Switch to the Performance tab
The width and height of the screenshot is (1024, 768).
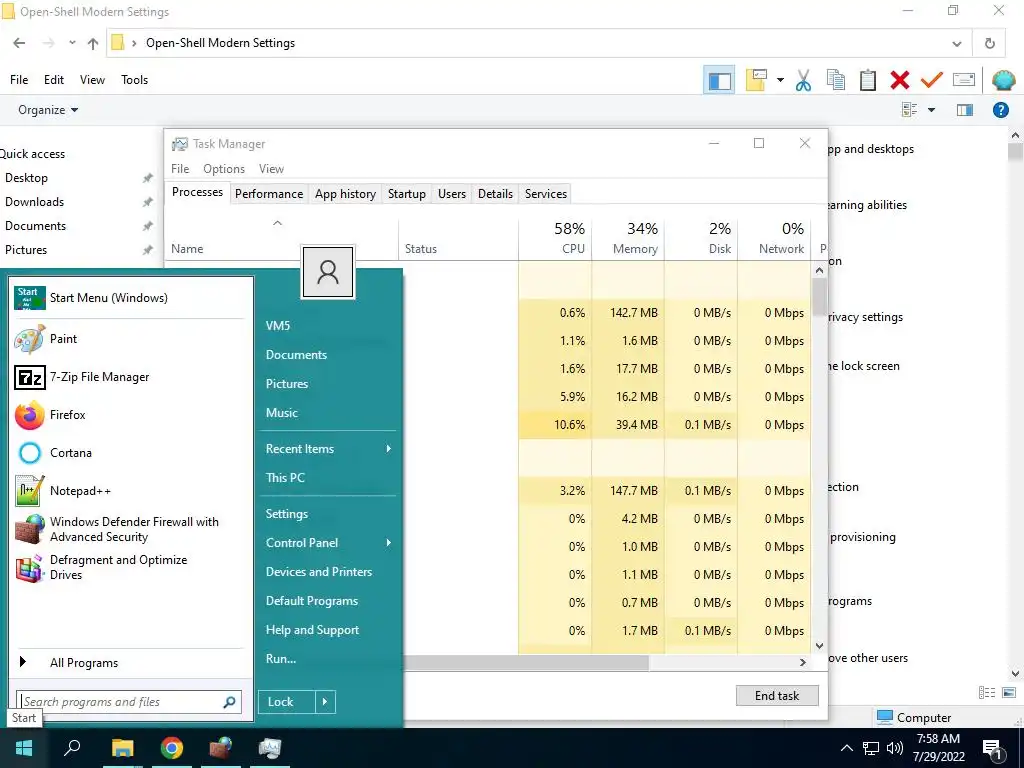tap(269, 194)
